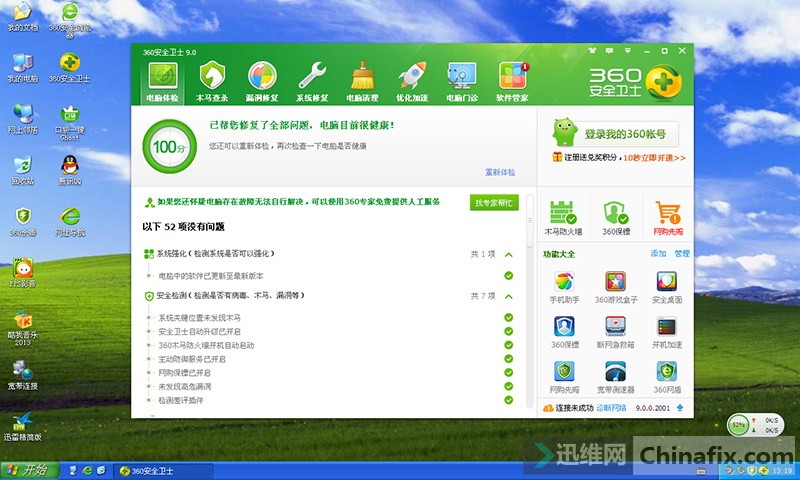This screenshot has width=800, height=480.
Task: Open 软件管家 icon
Action: pyautogui.click(x=513, y=82)
